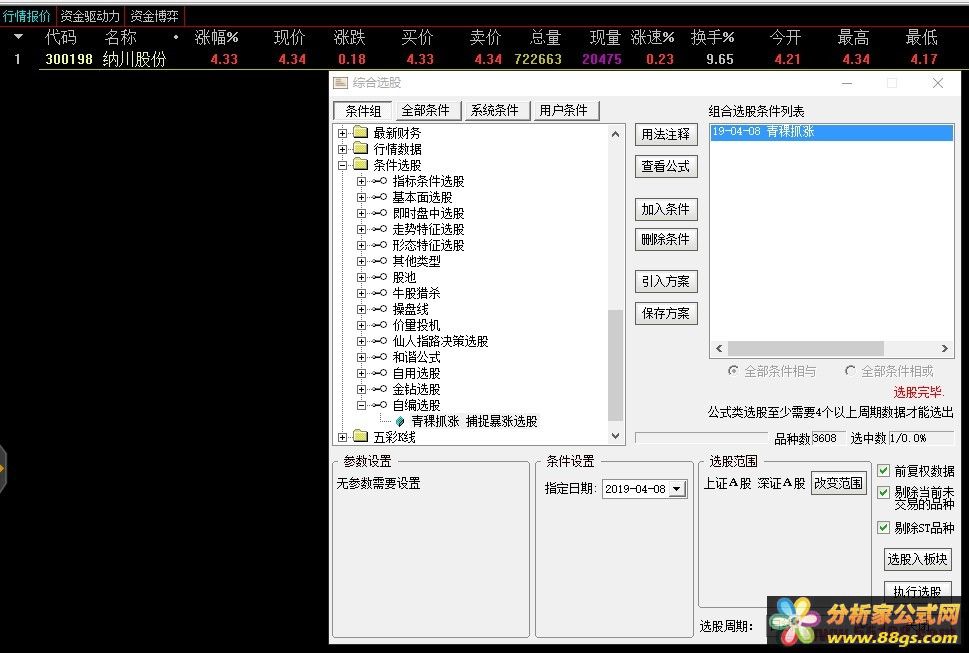Select the 形态特征选股 tree item

(x=428, y=245)
